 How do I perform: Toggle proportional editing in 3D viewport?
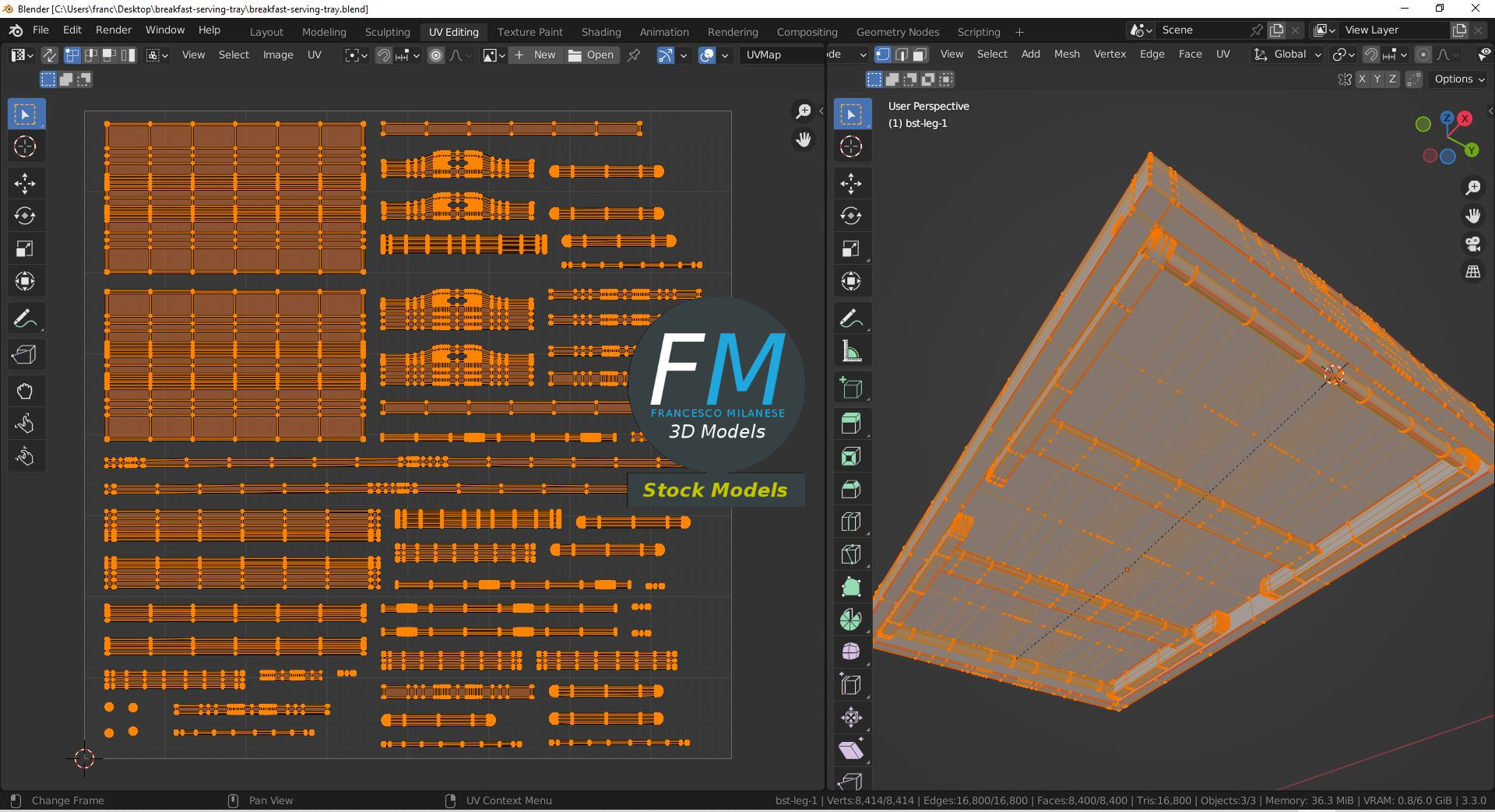1423,54
